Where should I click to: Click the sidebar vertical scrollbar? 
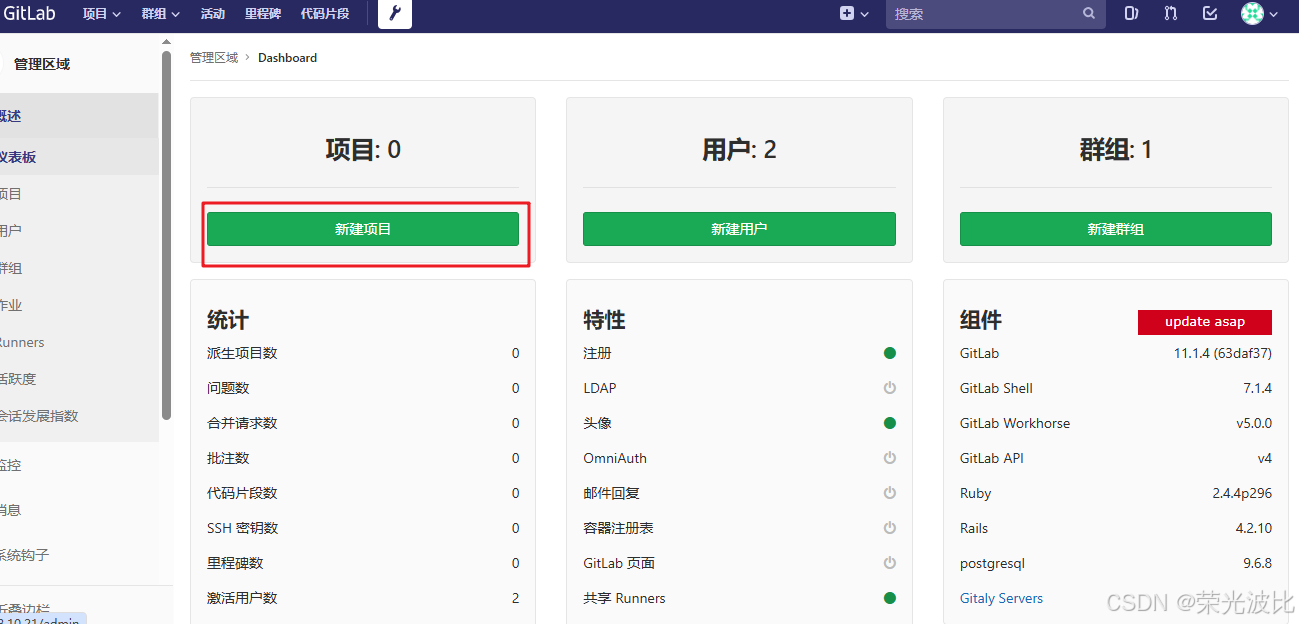[x=166, y=235]
